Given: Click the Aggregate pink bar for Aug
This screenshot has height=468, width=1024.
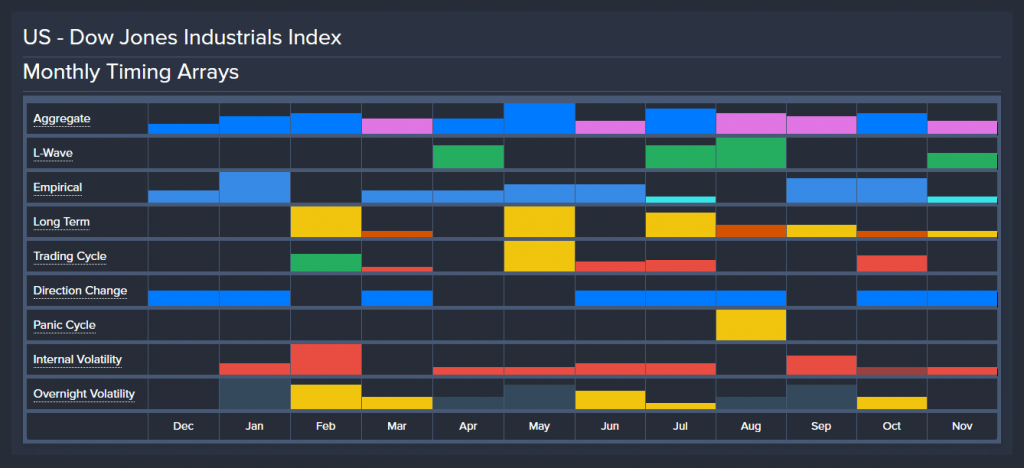Looking at the screenshot, I should [751, 123].
